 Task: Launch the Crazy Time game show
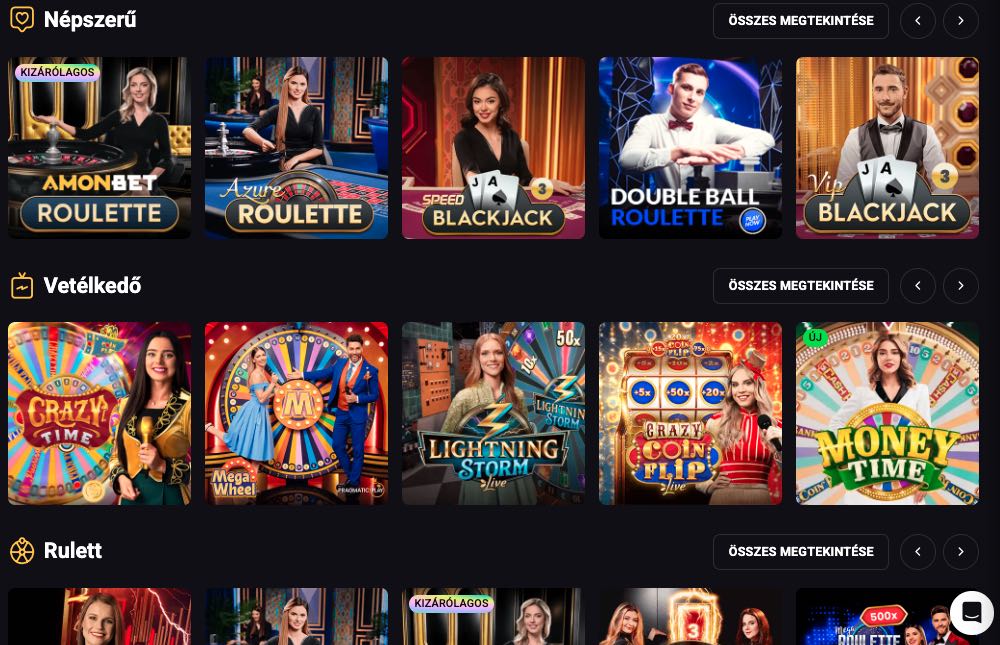[99, 413]
